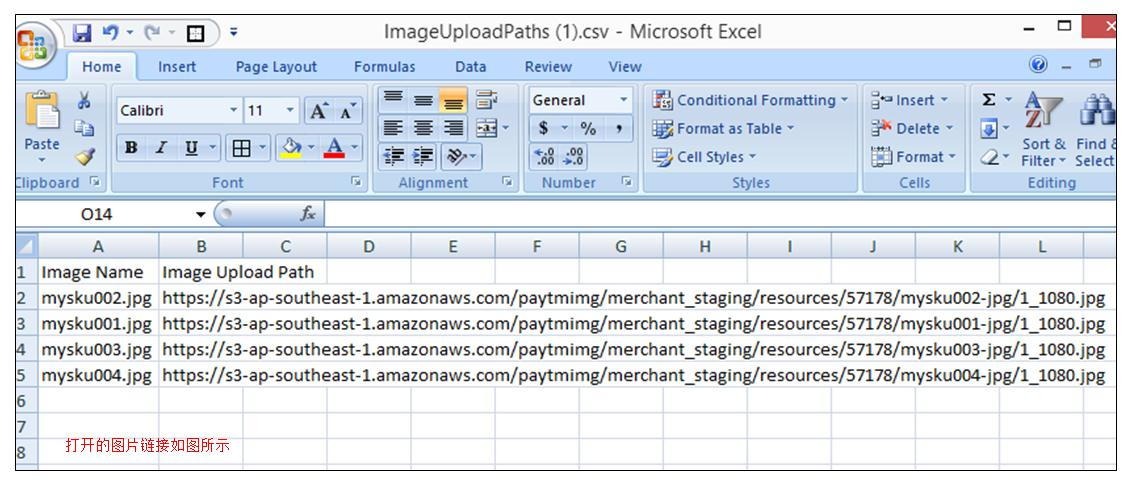
Task: Align text left
Action: click(393, 128)
